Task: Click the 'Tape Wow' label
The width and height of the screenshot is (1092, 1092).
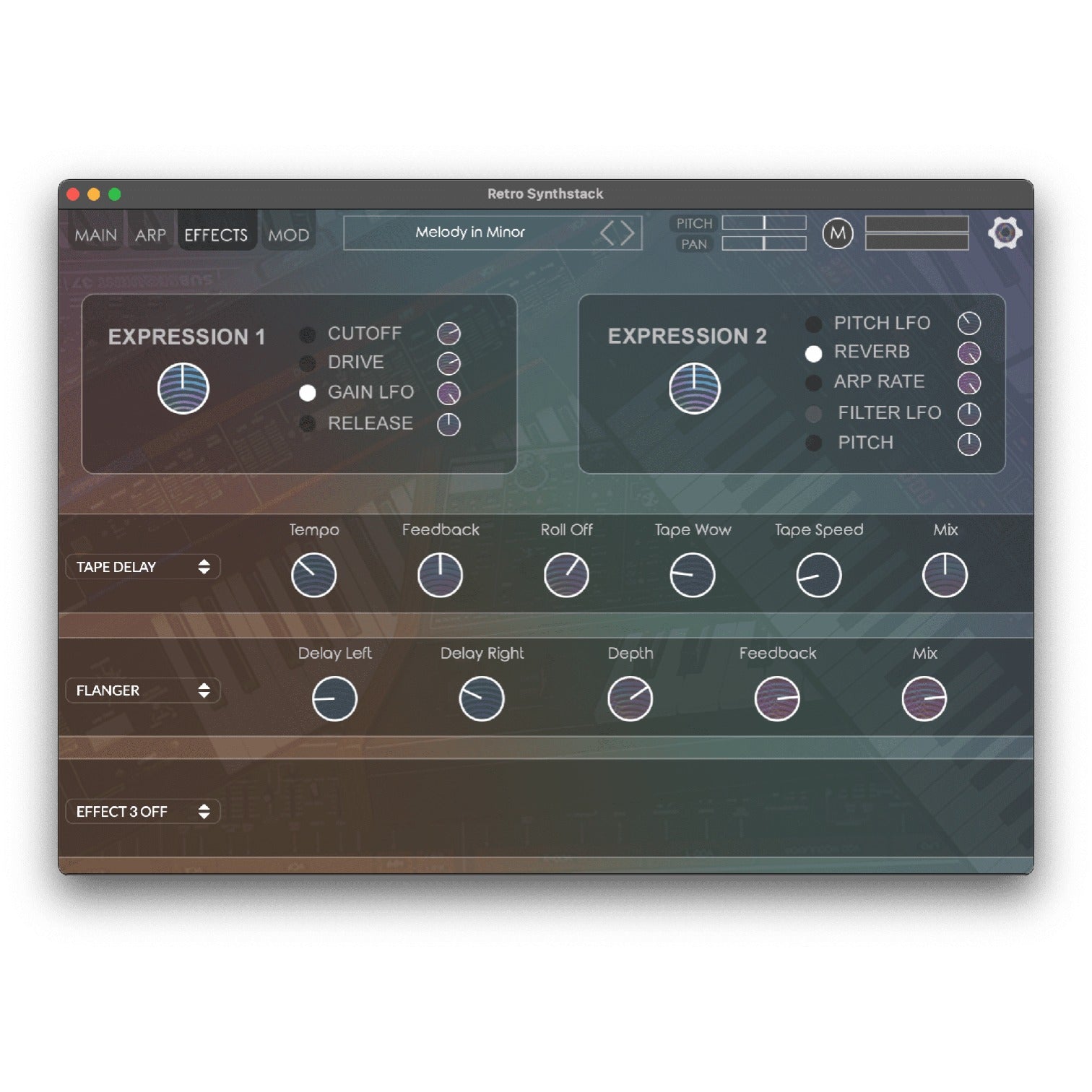Action: [x=693, y=529]
